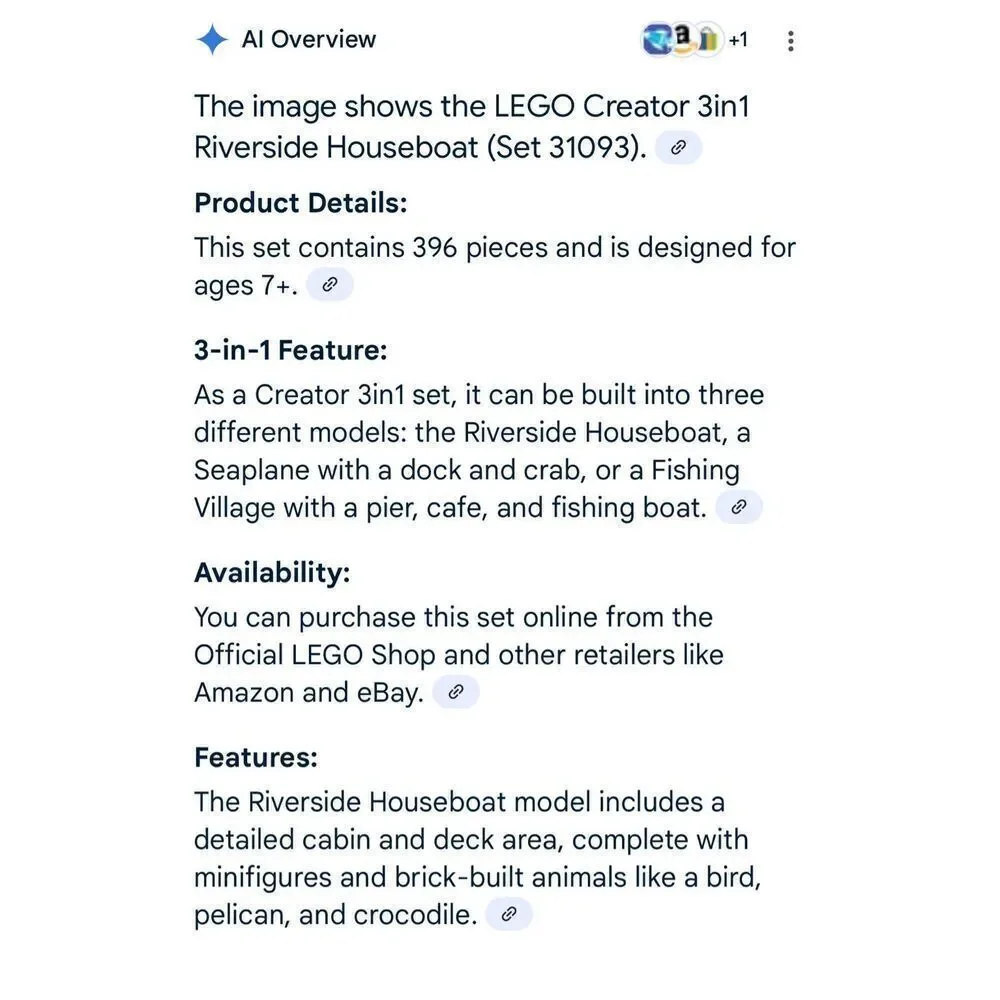Click the Riverside Houseboat (Set 31093) sentence

tap(420, 147)
